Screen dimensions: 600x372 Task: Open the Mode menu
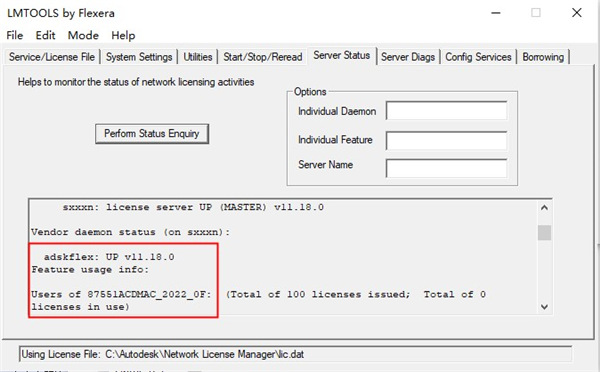(x=83, y=35)
